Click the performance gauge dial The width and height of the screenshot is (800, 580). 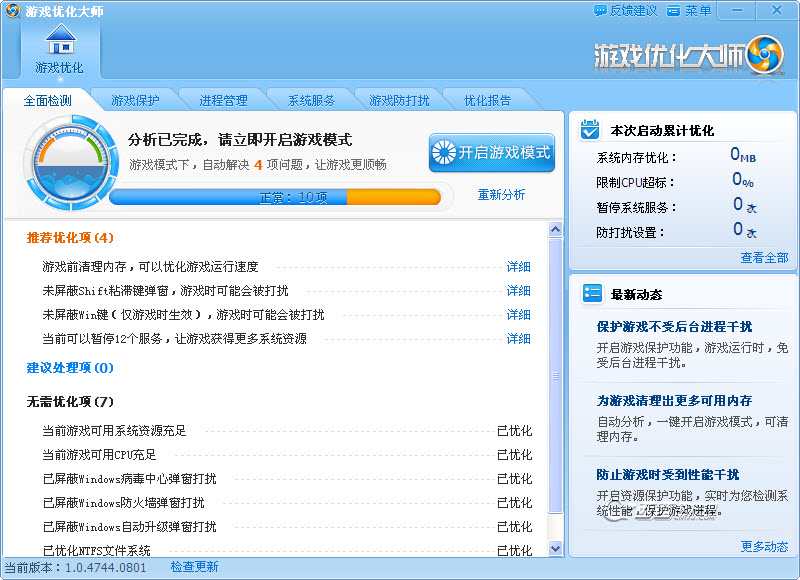(71, 163)
